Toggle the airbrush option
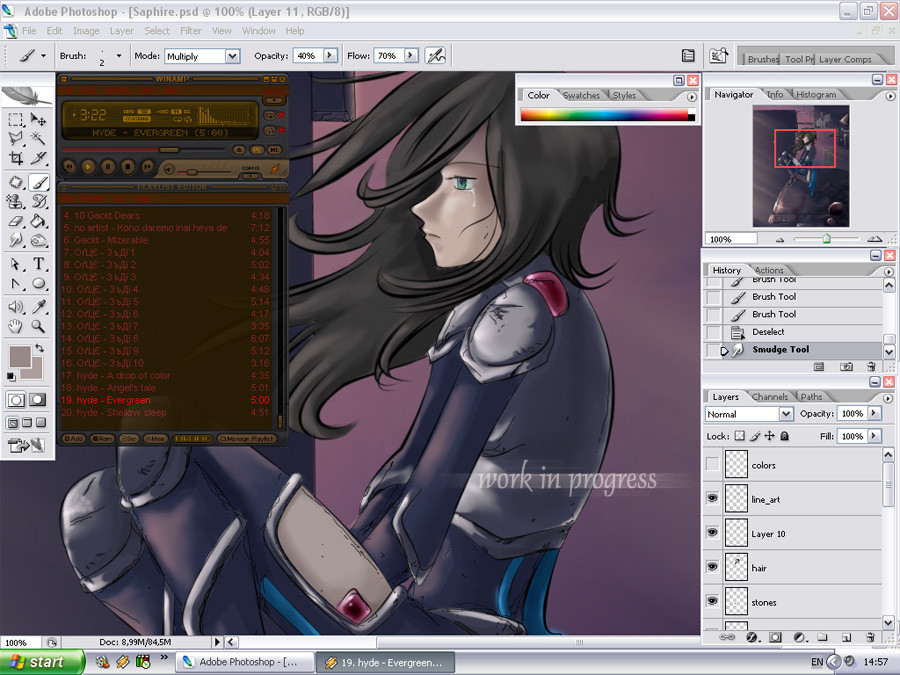Image resolution: width=900 pixels, height=675 pixels. (436, 56)
